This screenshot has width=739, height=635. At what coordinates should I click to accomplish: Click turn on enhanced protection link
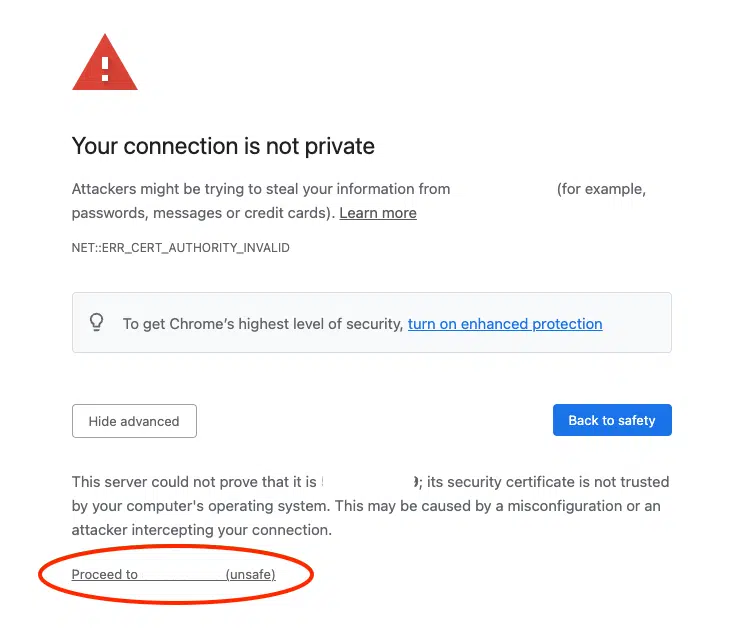pos(505,324)
